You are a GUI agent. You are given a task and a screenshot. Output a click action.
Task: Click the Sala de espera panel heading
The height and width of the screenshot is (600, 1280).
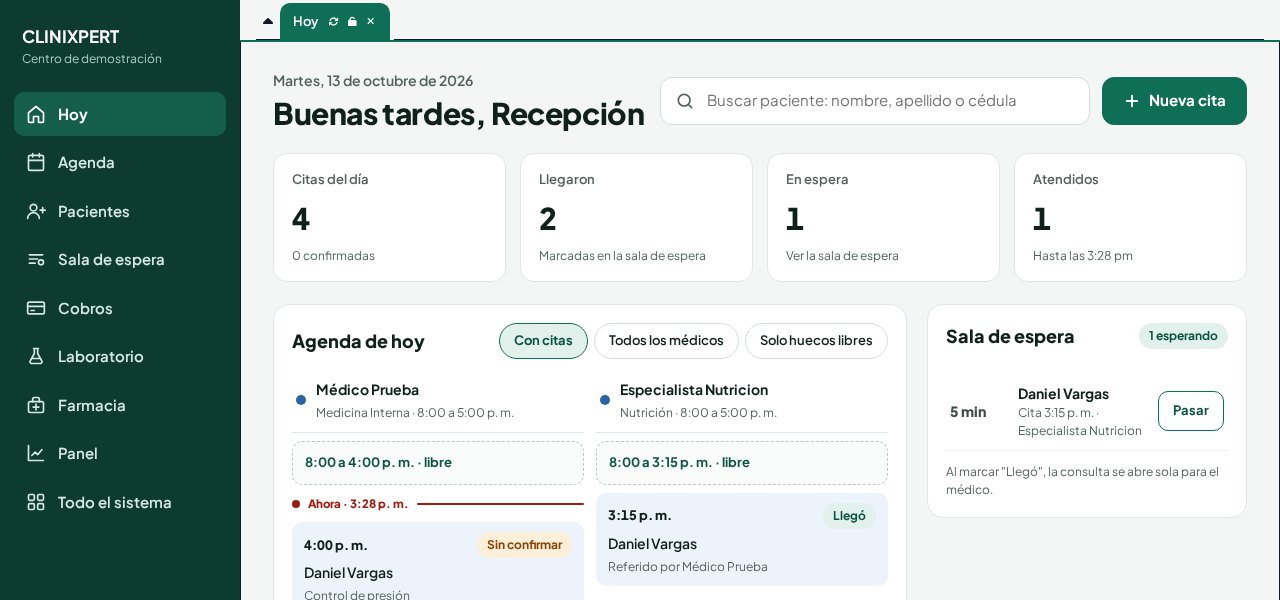tap(1010, 336)
